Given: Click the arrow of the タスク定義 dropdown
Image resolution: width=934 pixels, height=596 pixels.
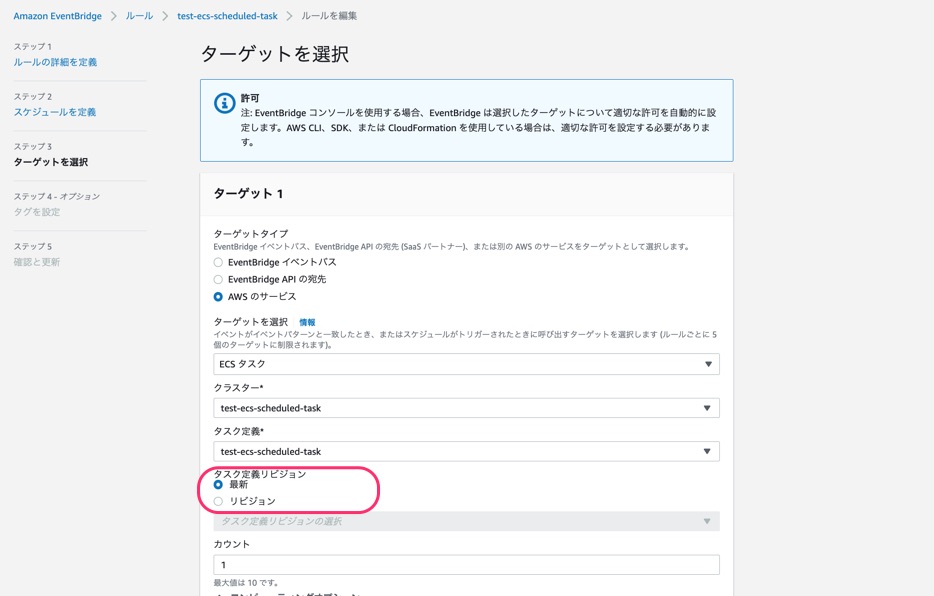Looking at the screenshot, I should pyautogui.click(x=707, y=451).
